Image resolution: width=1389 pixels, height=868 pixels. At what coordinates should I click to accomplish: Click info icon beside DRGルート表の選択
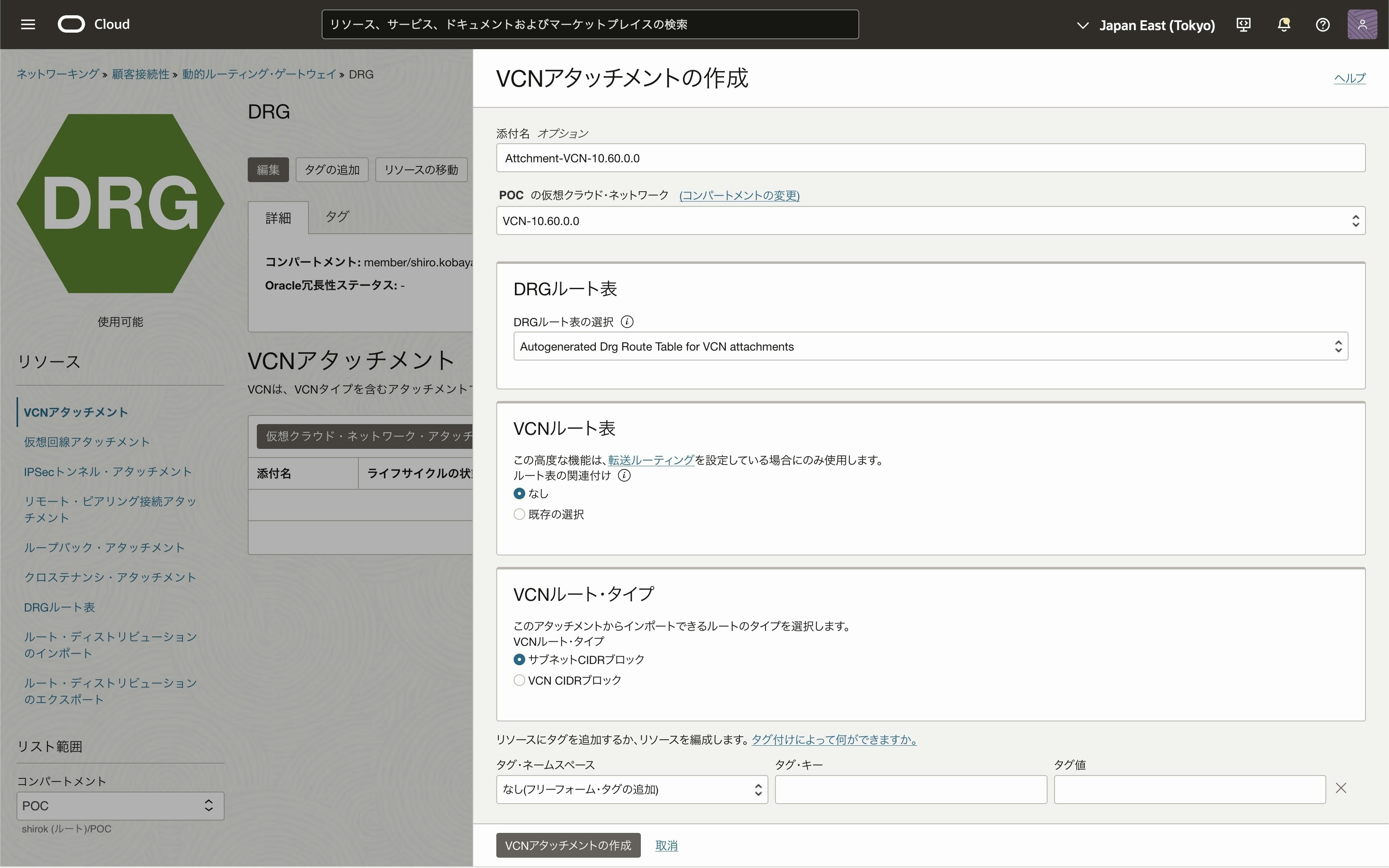(x=627, y=322)
